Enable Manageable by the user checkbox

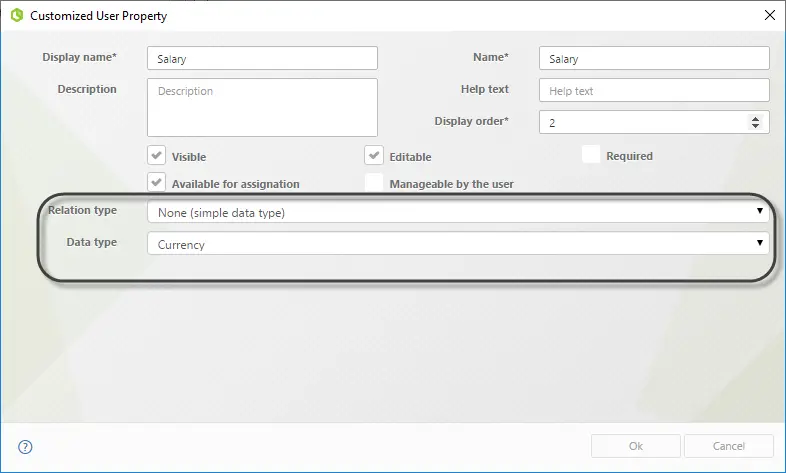point(374,182)
